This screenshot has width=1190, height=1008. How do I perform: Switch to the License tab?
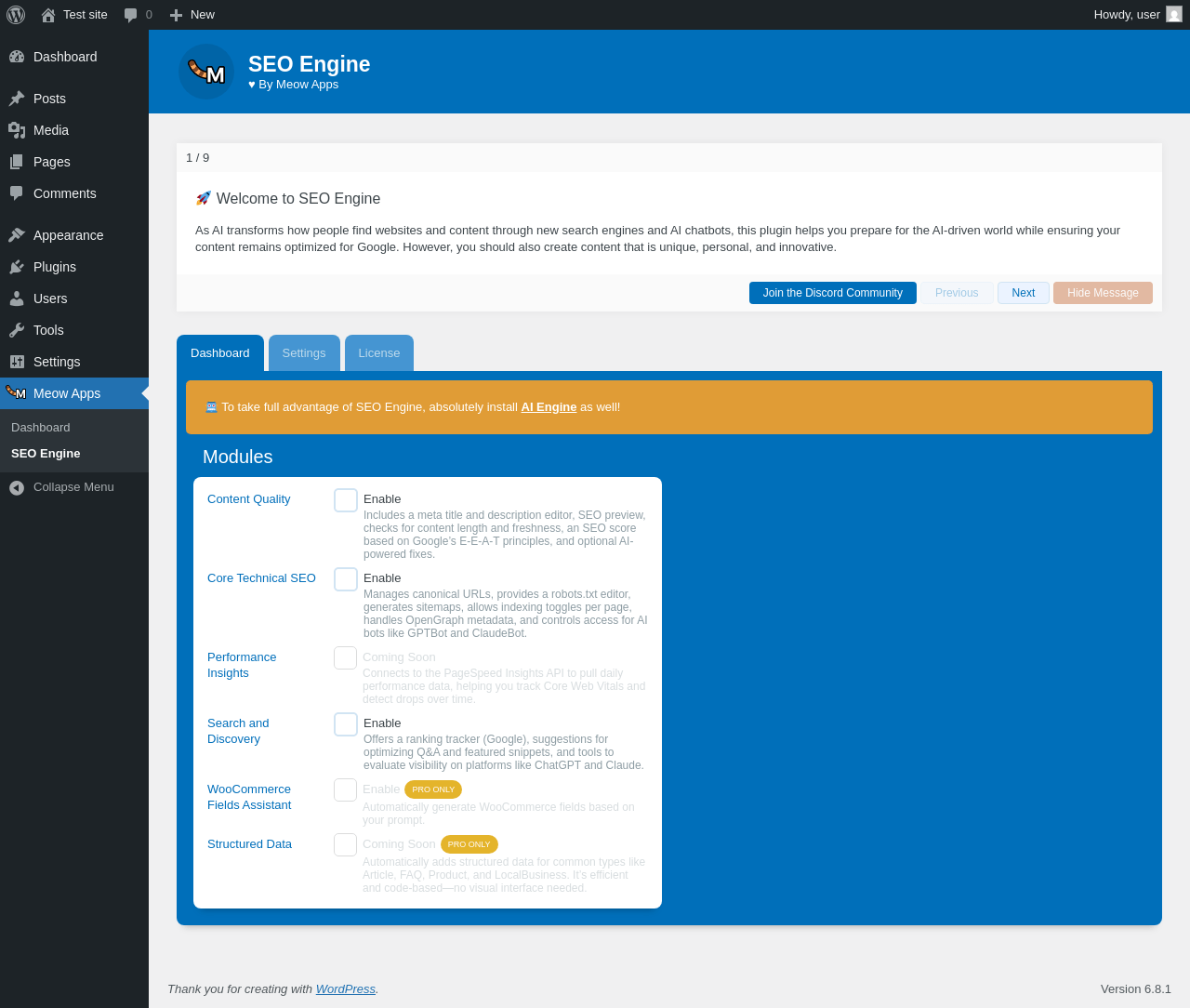pyautogui.click(x=379, y=353)
